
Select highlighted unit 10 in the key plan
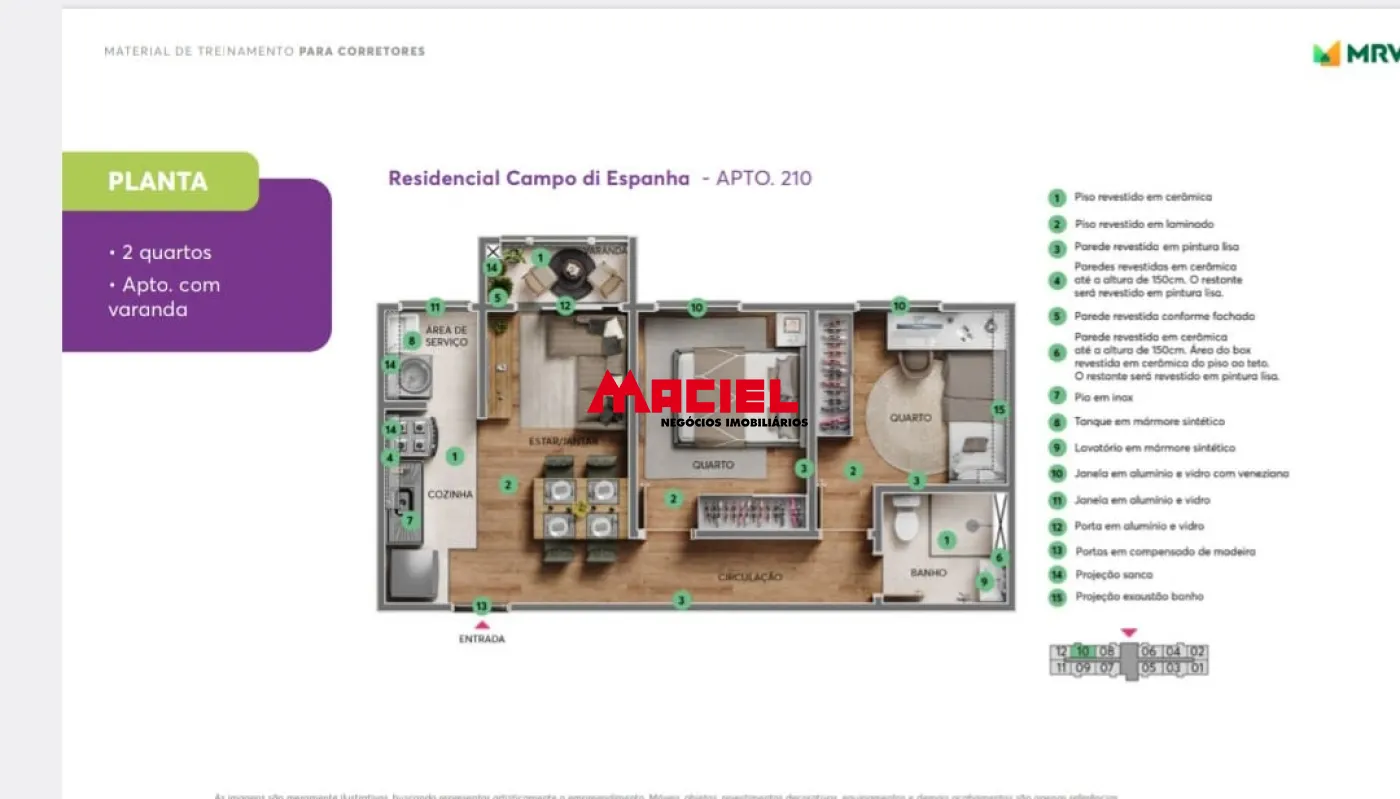pyautogui.click(x=1082, y=651)
